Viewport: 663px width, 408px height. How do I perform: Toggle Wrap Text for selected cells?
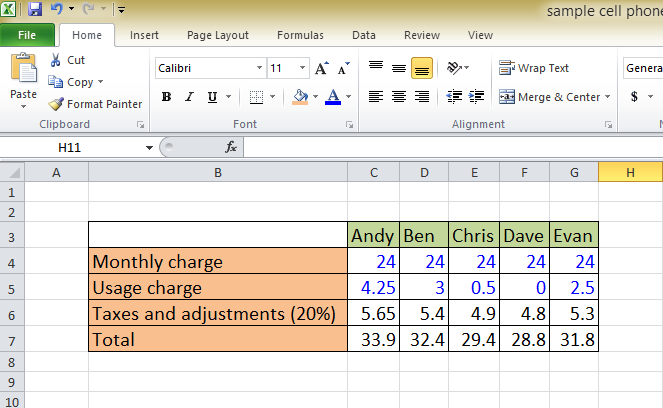coord(534,68)
